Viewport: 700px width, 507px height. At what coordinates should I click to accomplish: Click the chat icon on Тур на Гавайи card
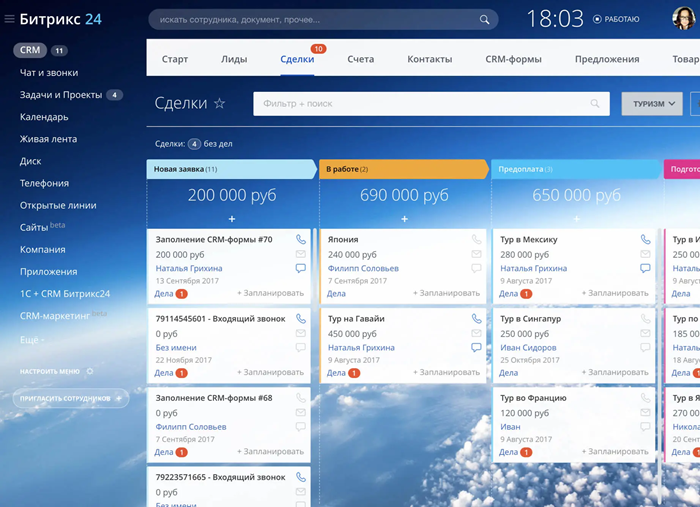(476, 347)
